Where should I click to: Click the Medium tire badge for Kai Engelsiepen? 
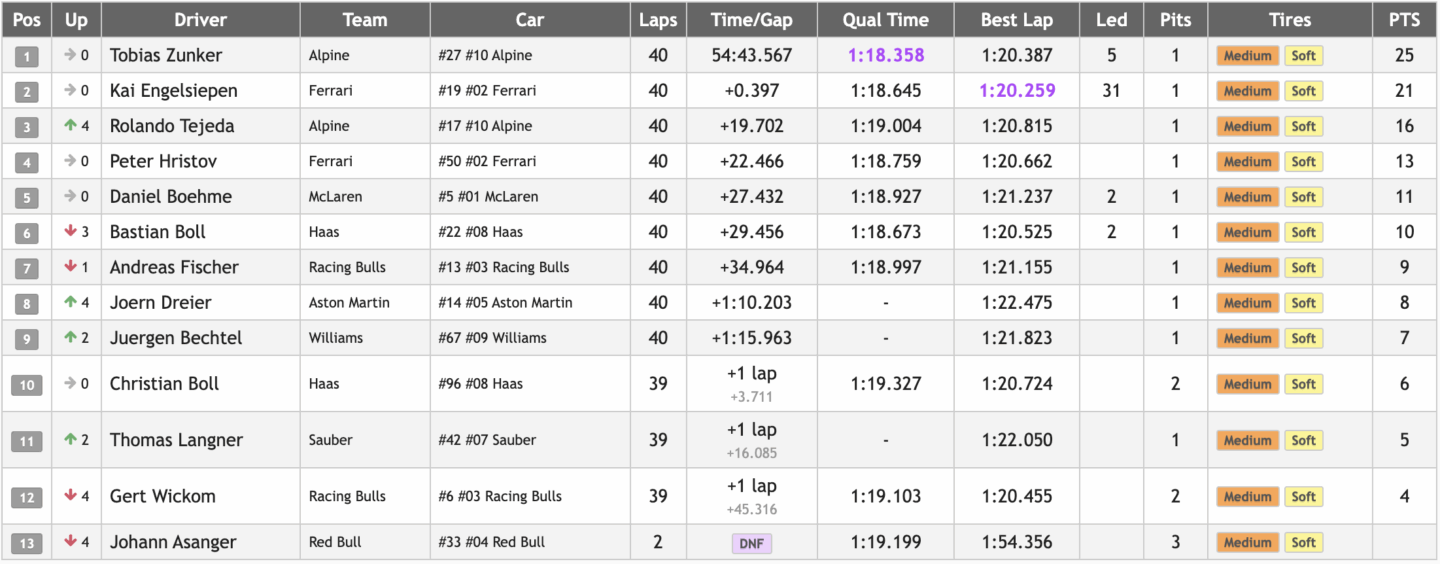pyautogui.click(x=1247, y=91)
